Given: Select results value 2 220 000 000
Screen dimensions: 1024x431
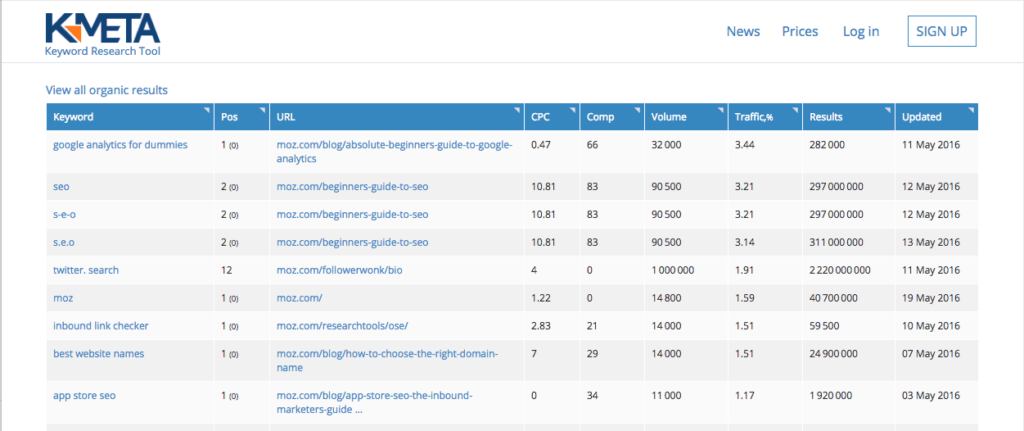Looking at the screenshot, I should point(840,270).
